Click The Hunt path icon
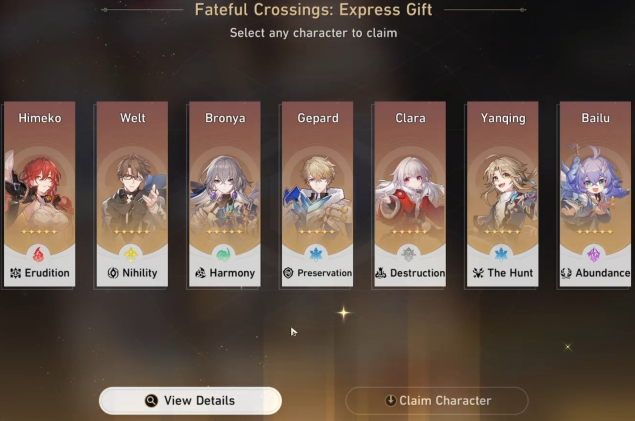 click(x=478, y=273)
